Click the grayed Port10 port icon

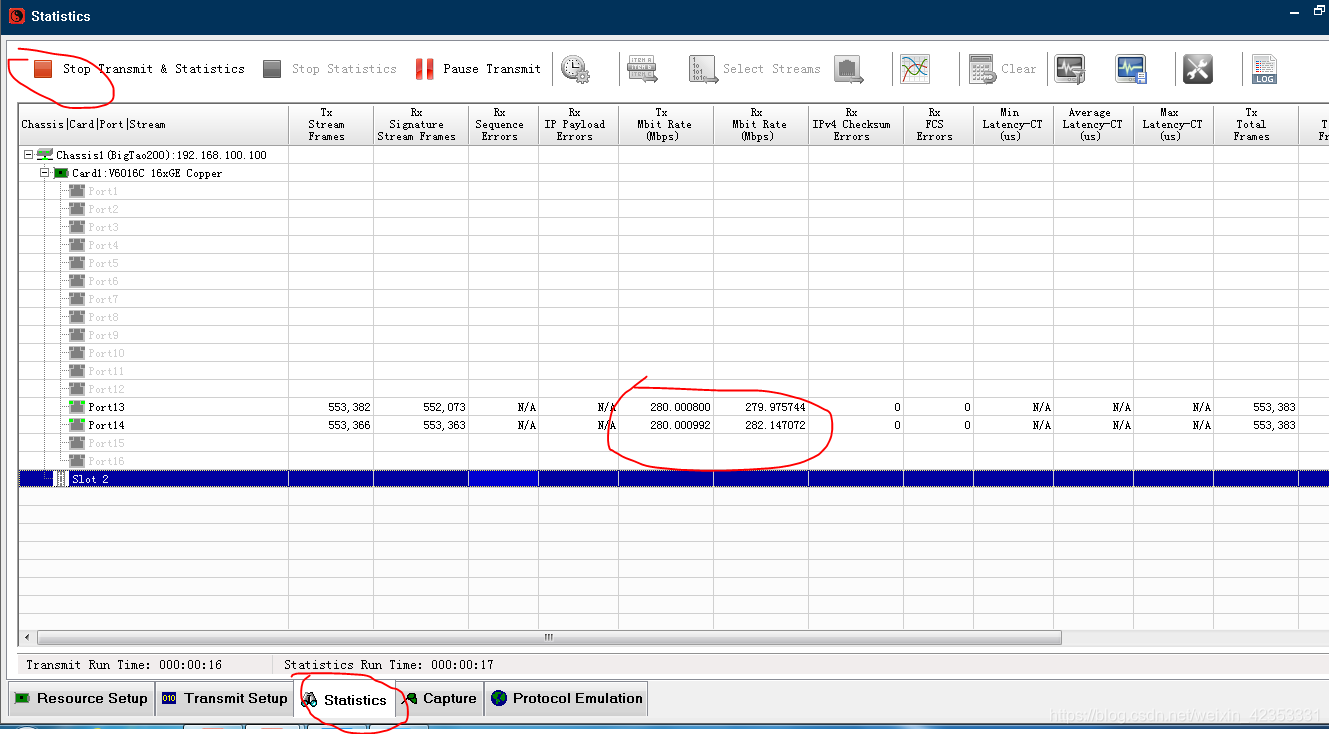pyautogui.click(x=77, y=353)
